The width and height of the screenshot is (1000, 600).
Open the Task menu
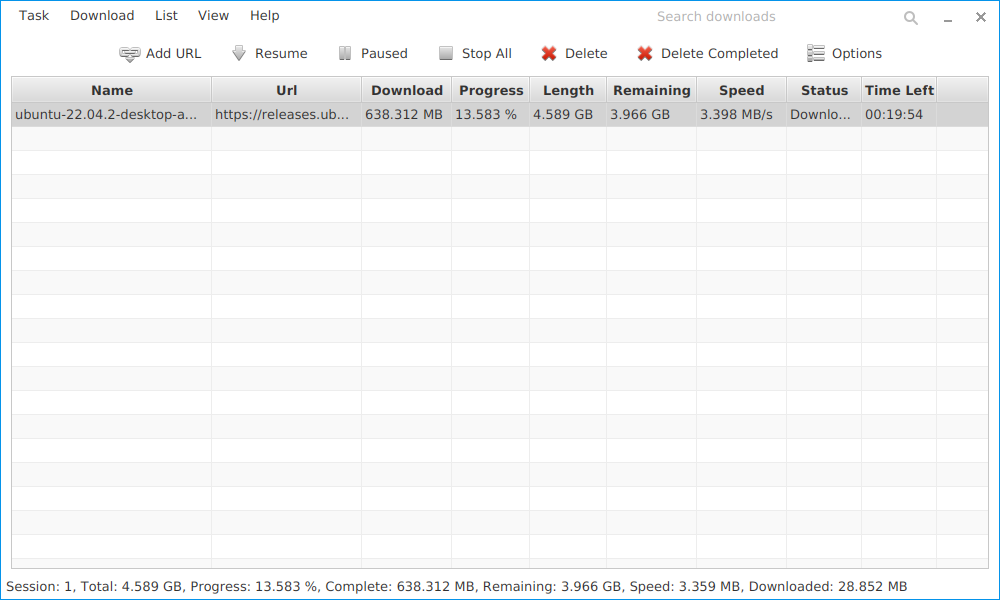[34, 15]
